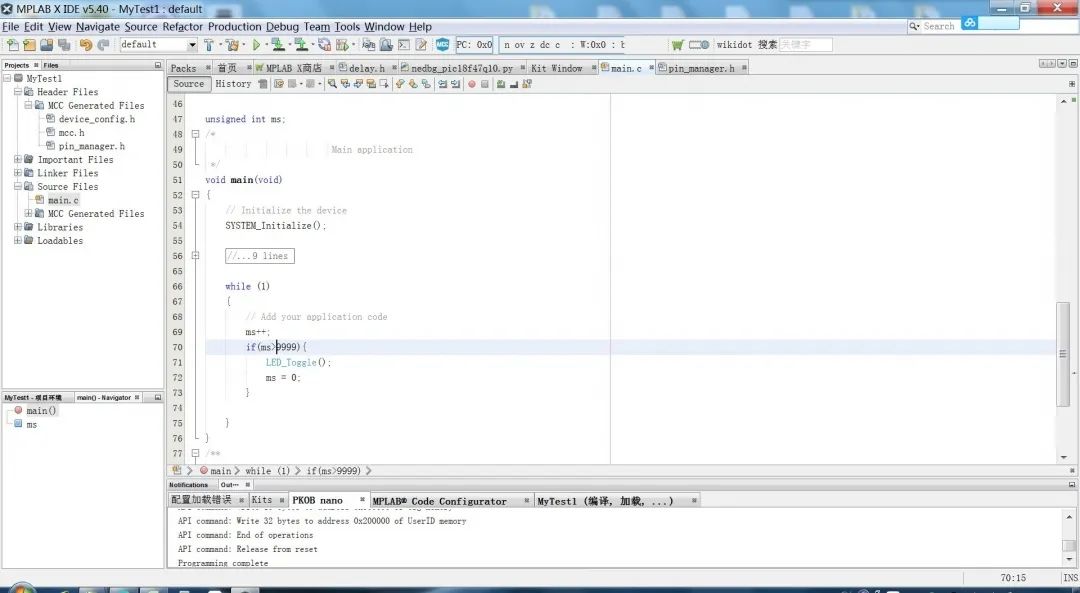Open the project configuration 'default' dropdown
This screenshot has height=593, width=1080.
pos(159,45)
